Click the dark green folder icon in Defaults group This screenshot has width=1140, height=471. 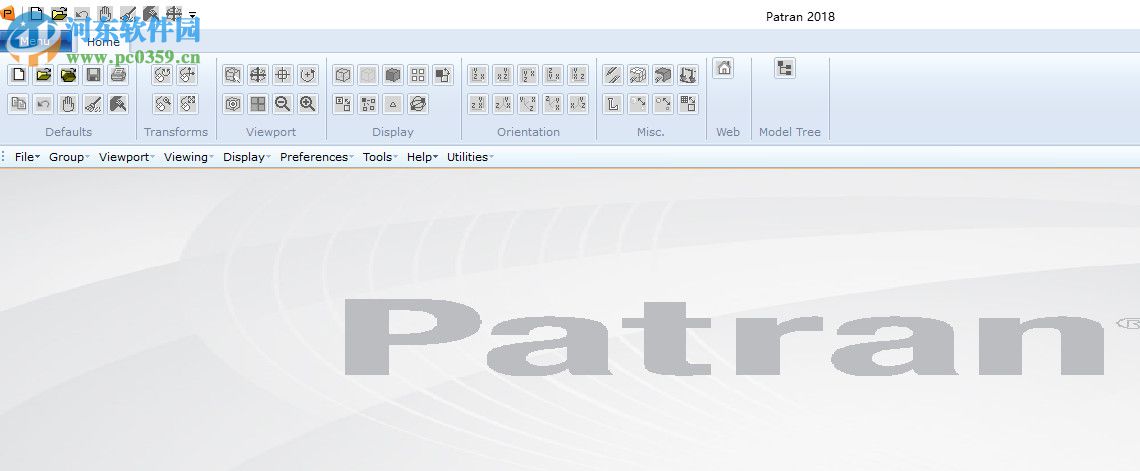click(68, 75)
